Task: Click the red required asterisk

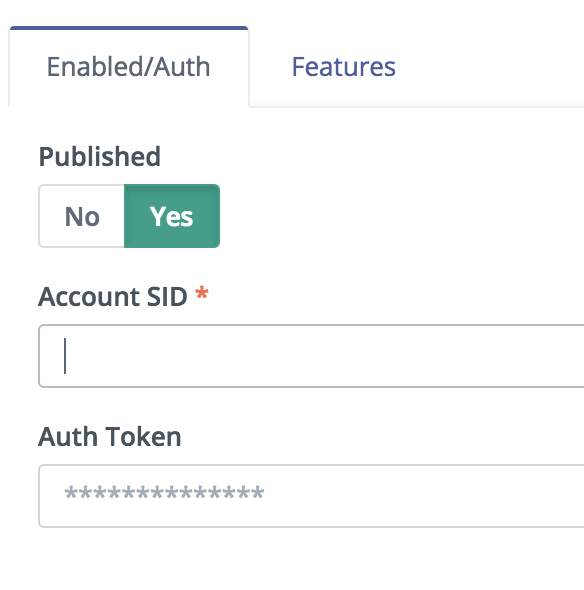Action: click(202, 293)
